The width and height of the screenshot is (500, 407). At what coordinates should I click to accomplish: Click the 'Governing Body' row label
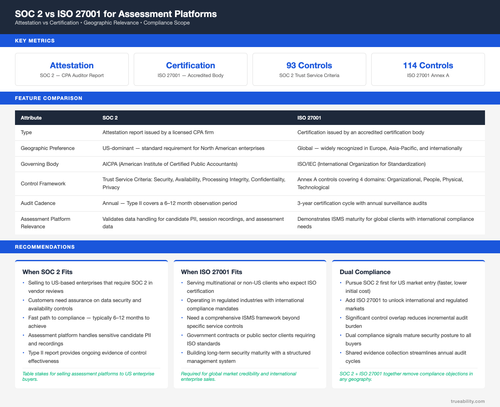(x=40, y=164)
